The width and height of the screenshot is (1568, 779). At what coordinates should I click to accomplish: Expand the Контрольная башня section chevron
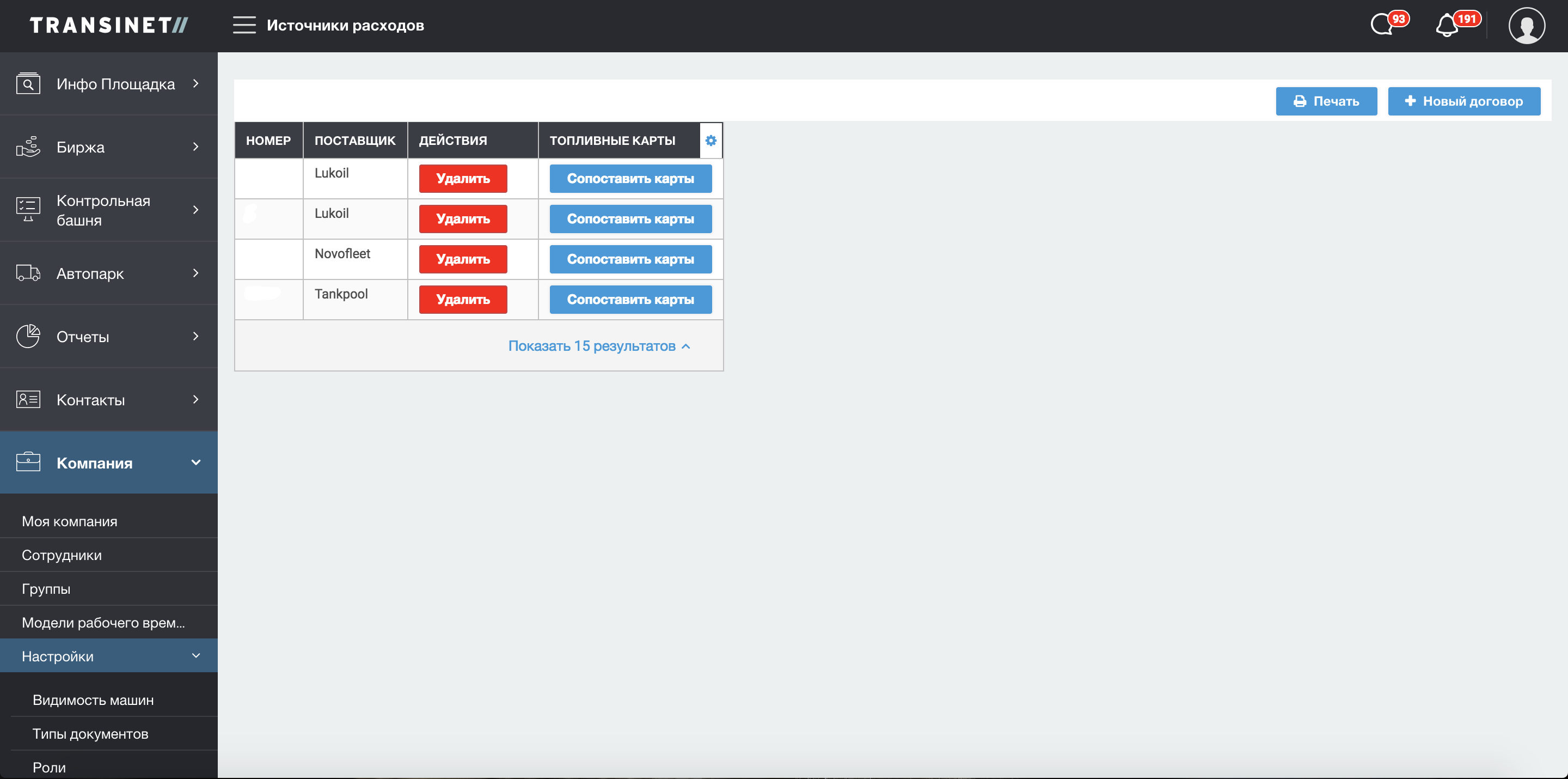[x=195, y=210]
